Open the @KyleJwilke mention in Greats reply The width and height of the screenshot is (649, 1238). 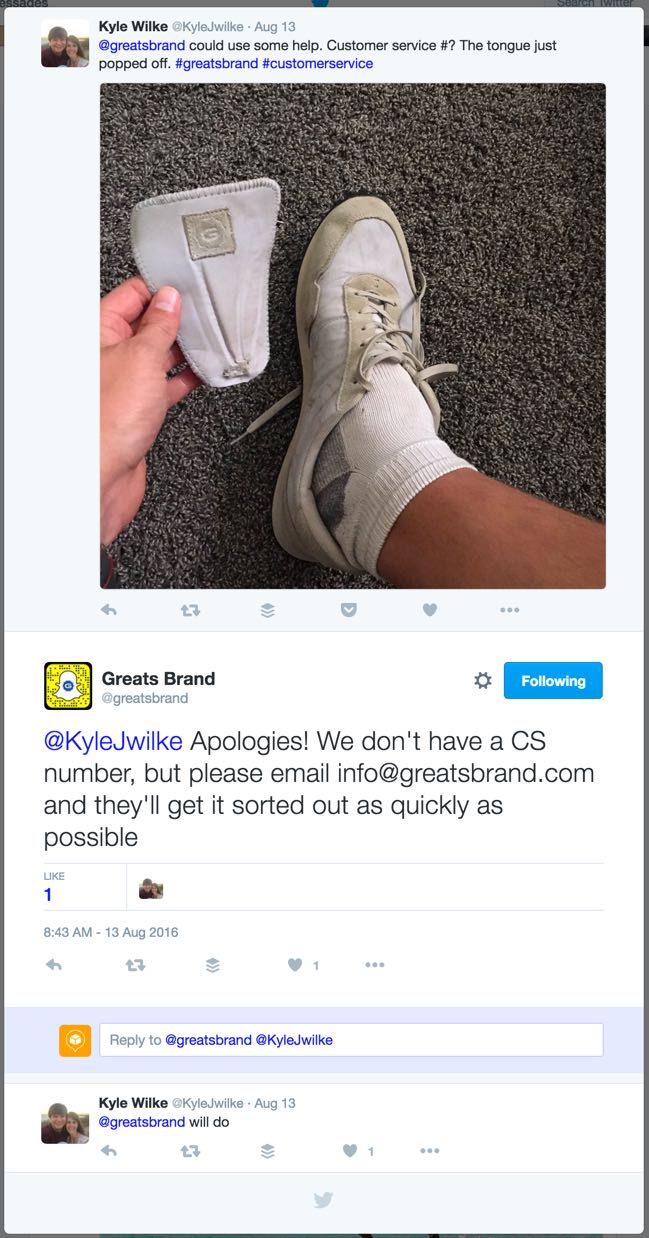click(113, 742)
